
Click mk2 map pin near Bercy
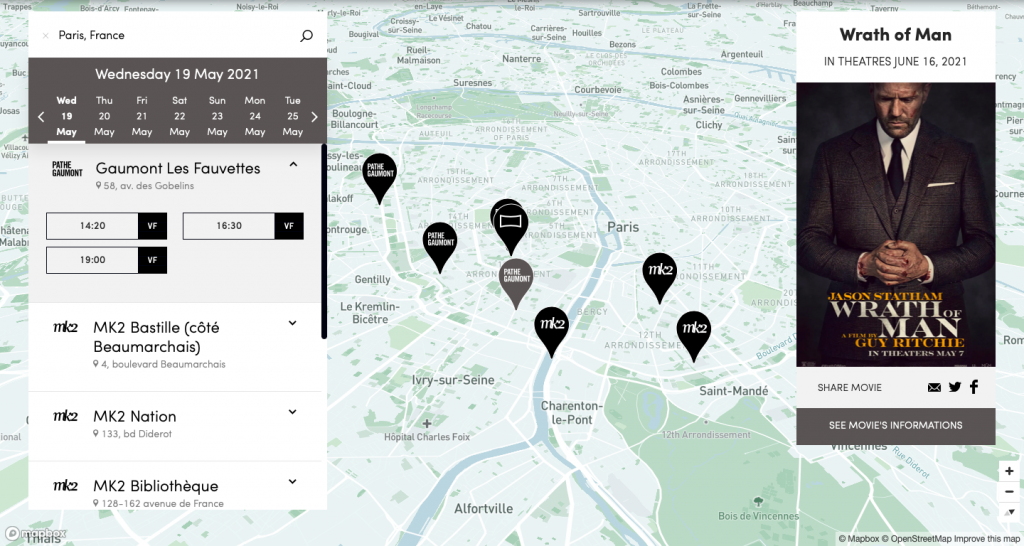[x=552, y=330]
